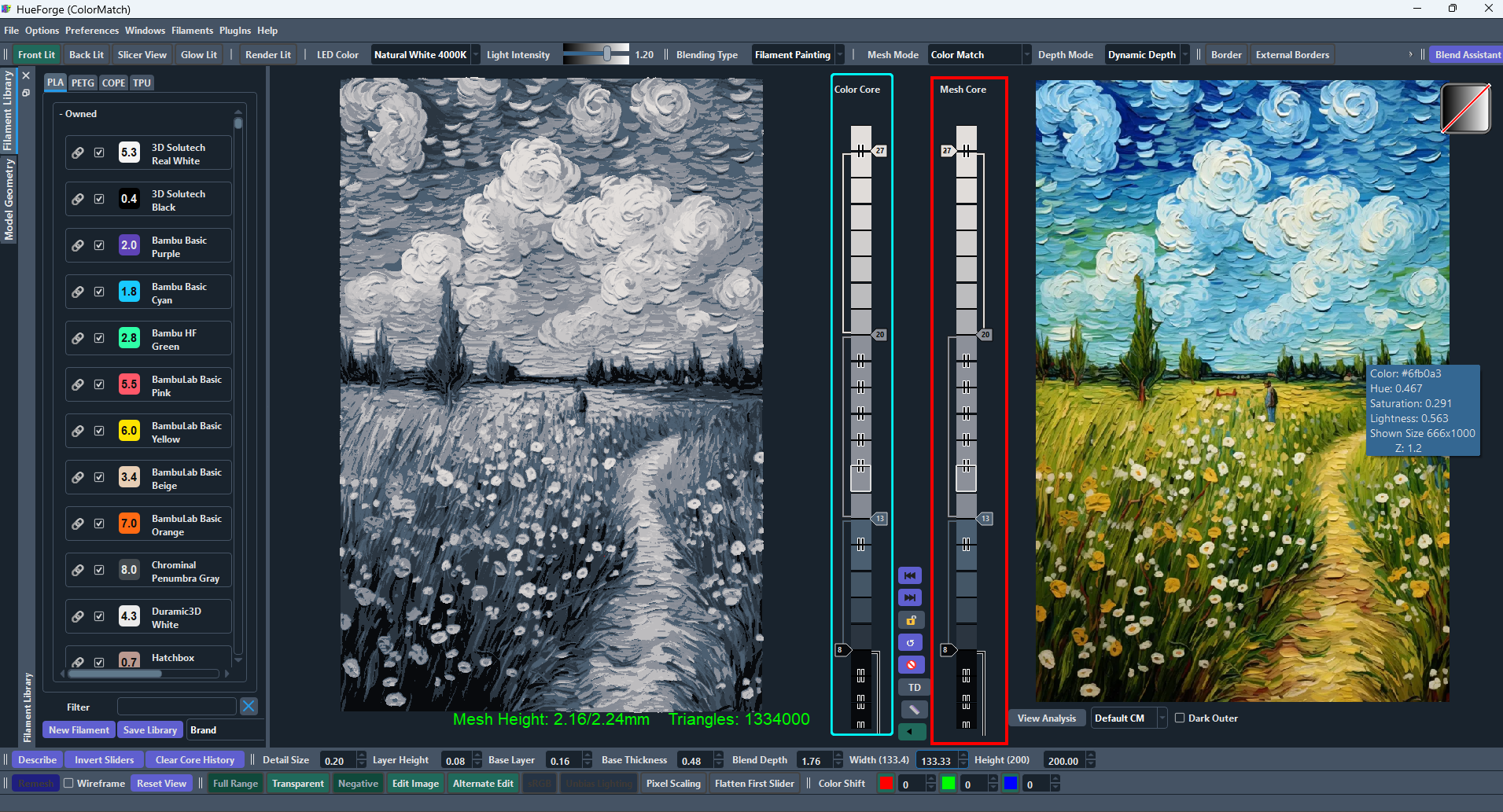Click the ruler icon below the TD button
The height and width of the screenshot is (812, 1503).
tap(914, 710)
